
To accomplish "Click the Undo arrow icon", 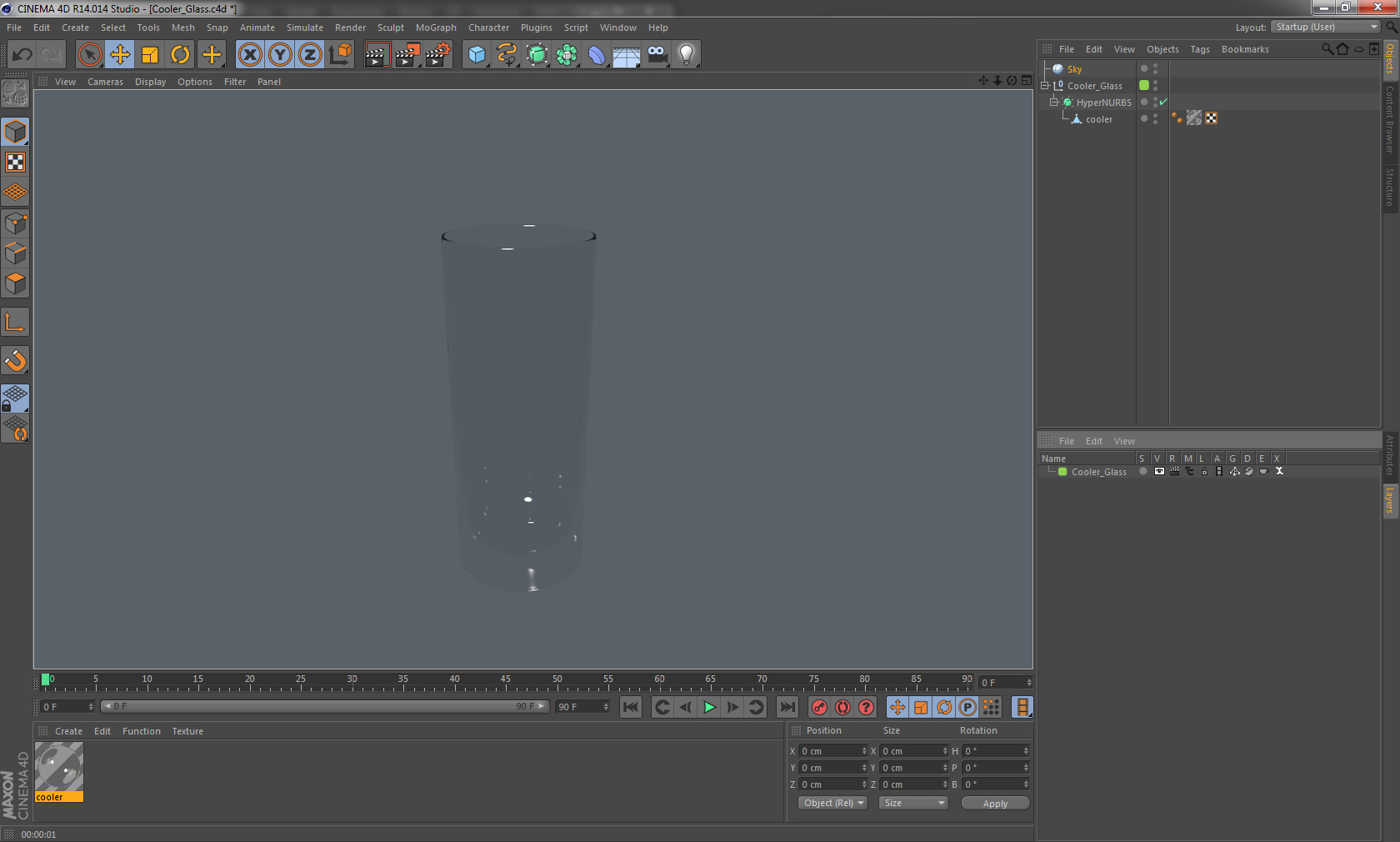I will tap(22, 55).
